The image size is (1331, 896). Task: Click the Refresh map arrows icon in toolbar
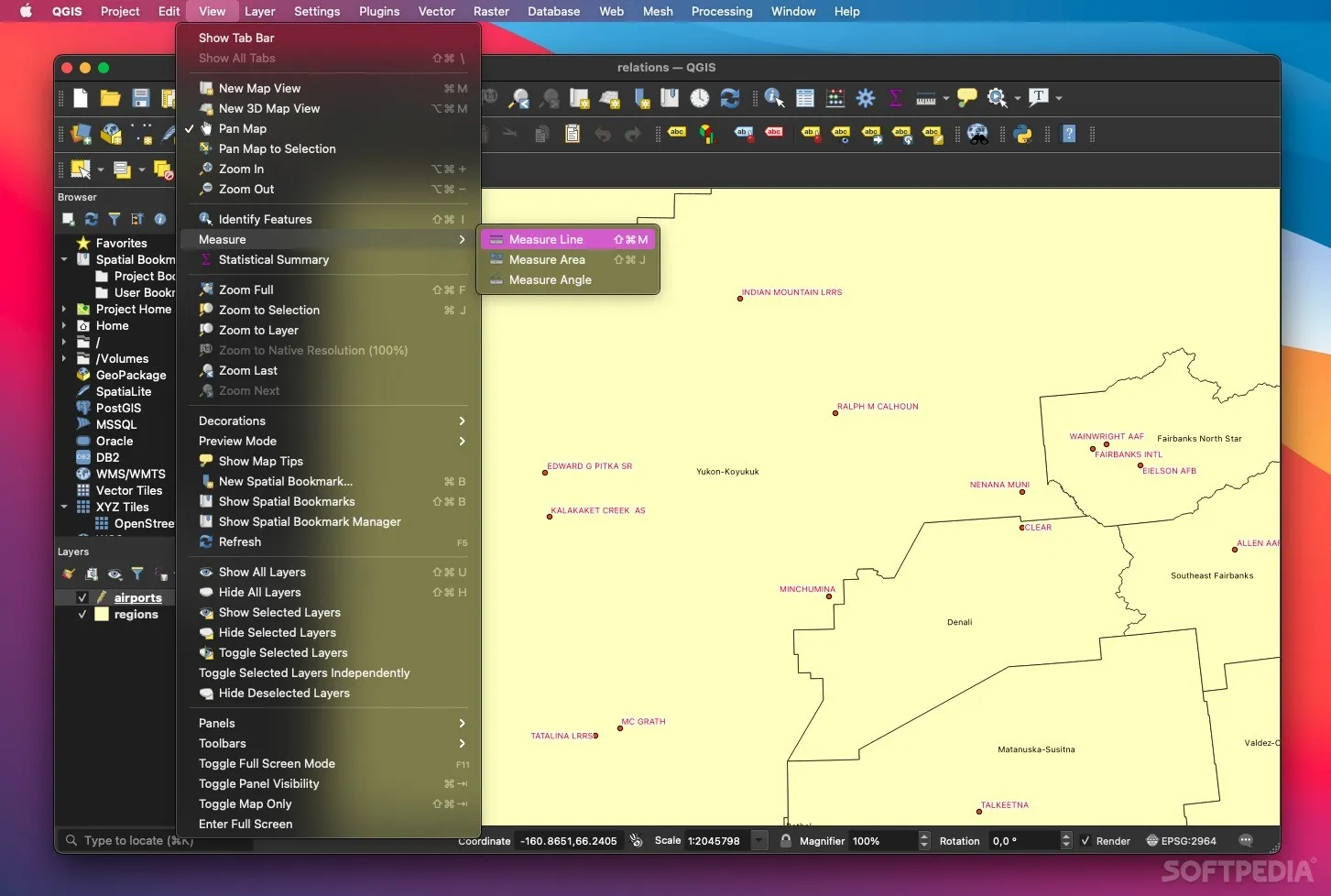(x=730, y=98)
